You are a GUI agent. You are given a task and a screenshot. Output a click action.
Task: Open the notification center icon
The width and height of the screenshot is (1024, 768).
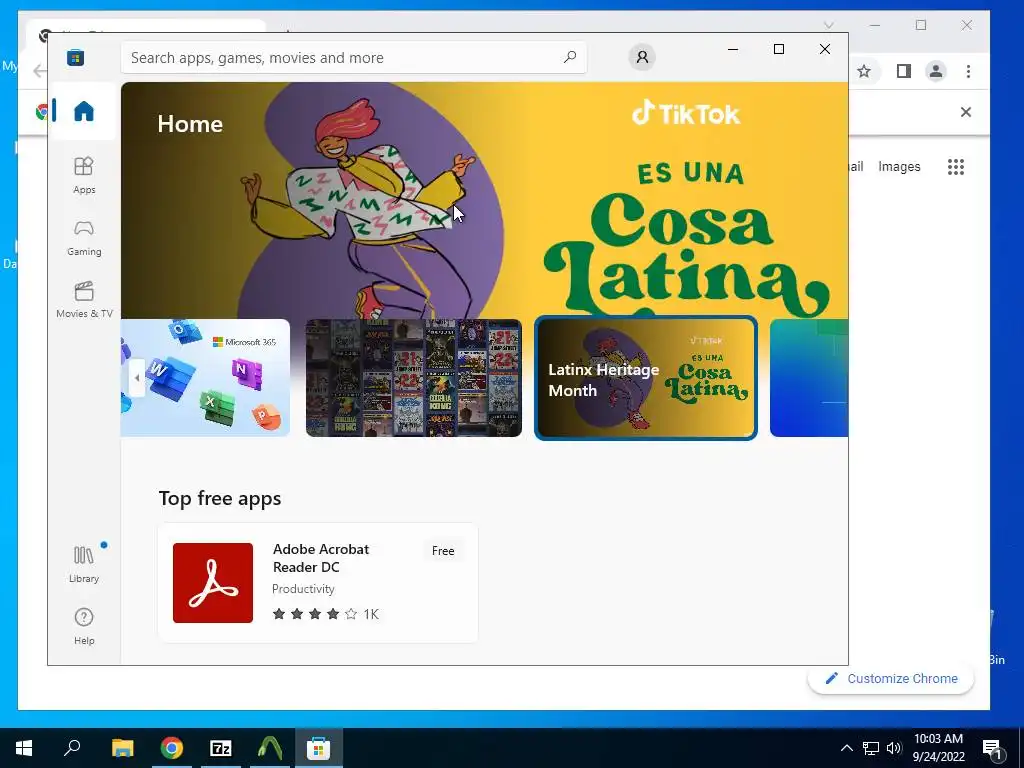point(992,748)
